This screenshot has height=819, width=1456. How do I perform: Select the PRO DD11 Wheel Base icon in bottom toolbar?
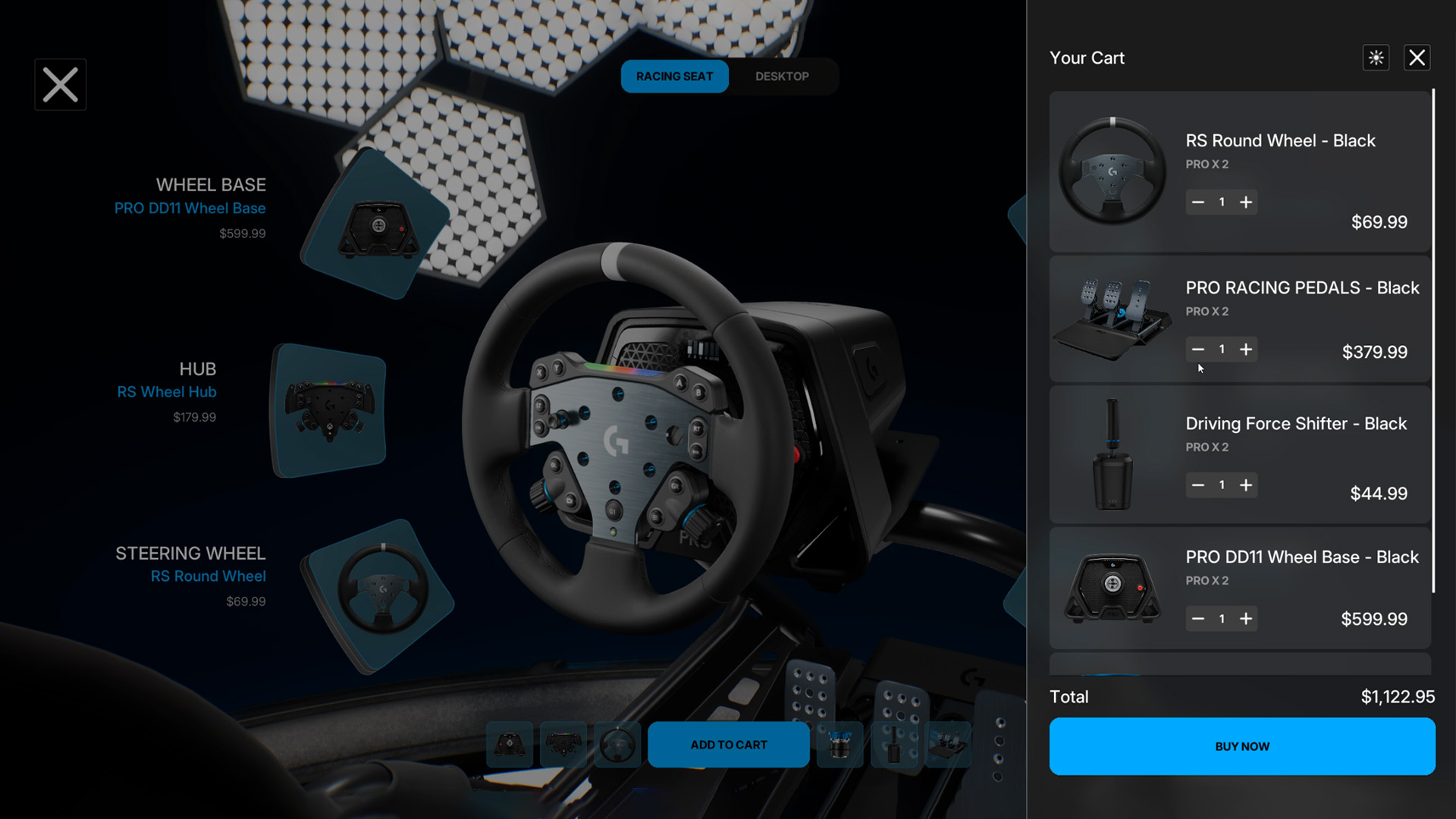510,745
